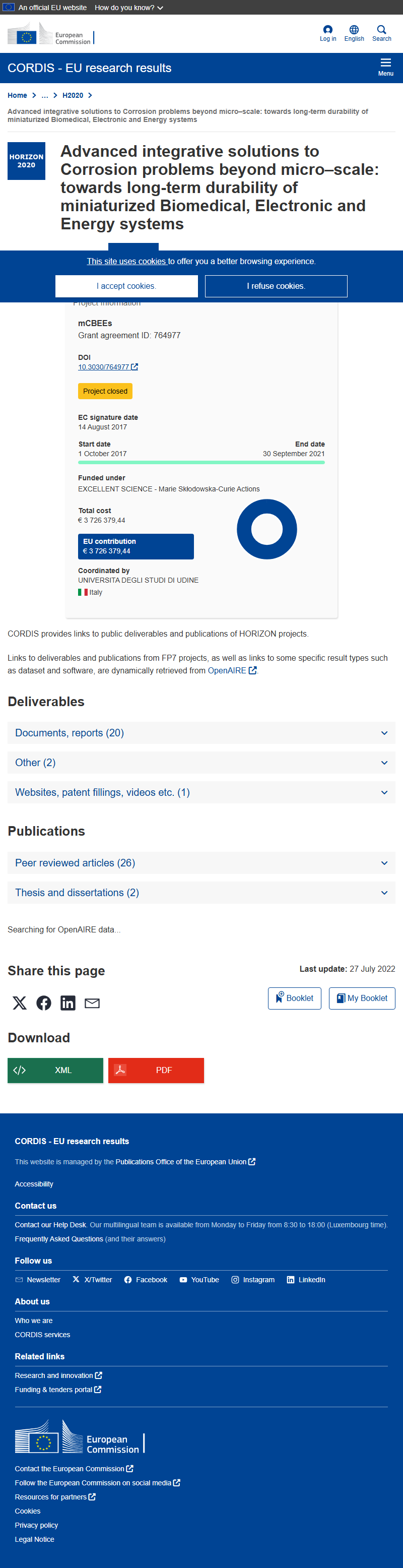Viewport: 403px width, 1568px height.
Task: Share on Facebook icon
Action: point(44,1002)
